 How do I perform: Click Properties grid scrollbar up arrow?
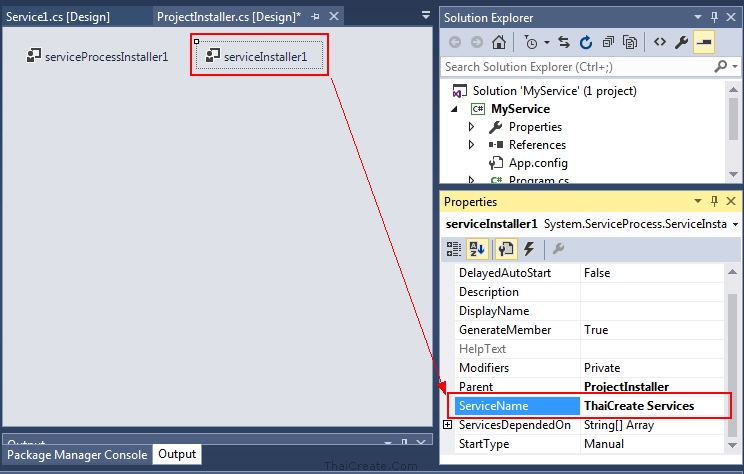click(732, 271)
